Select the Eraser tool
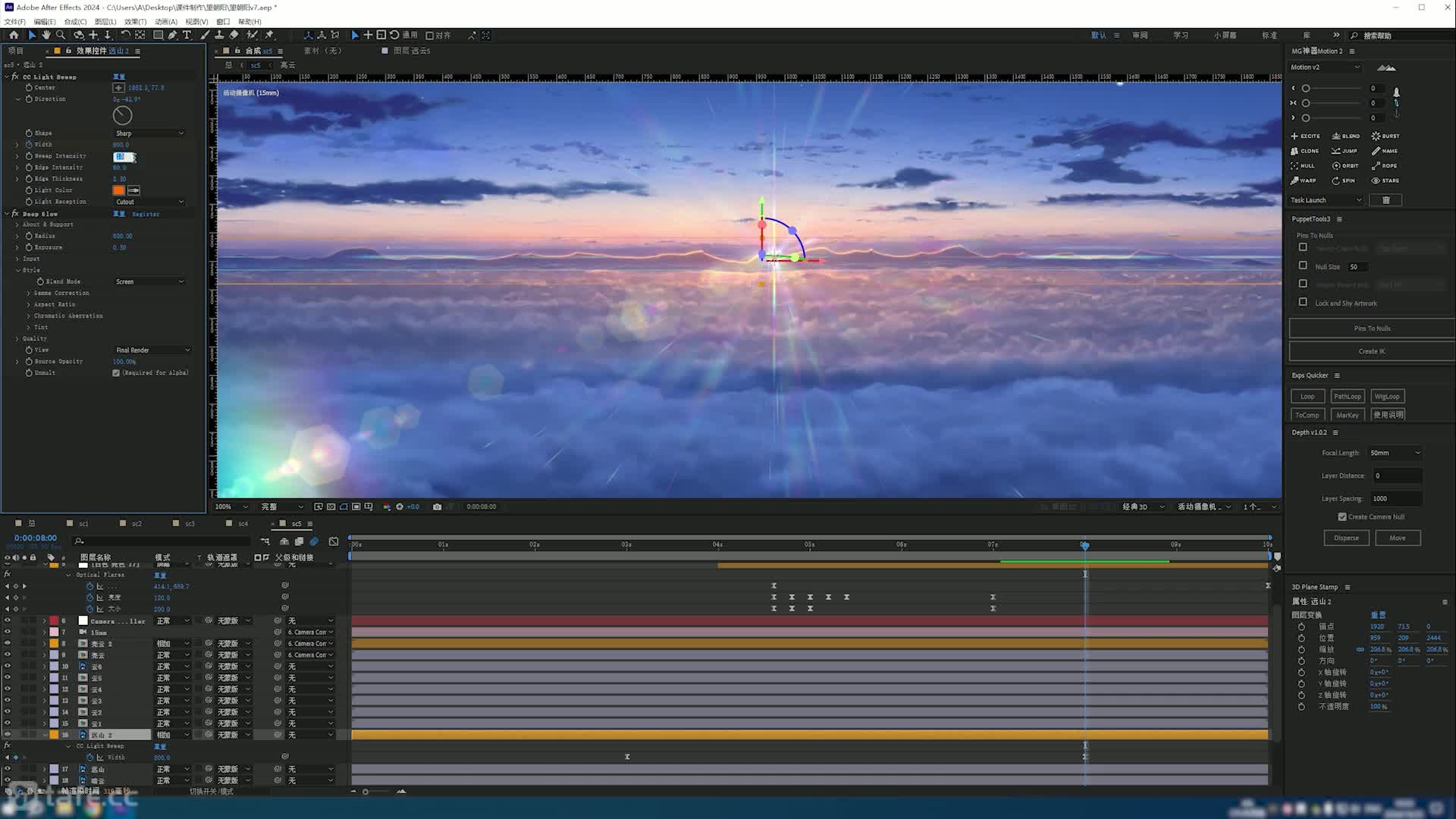Viewport: 1456px width, 819px height. coord(234,35)
